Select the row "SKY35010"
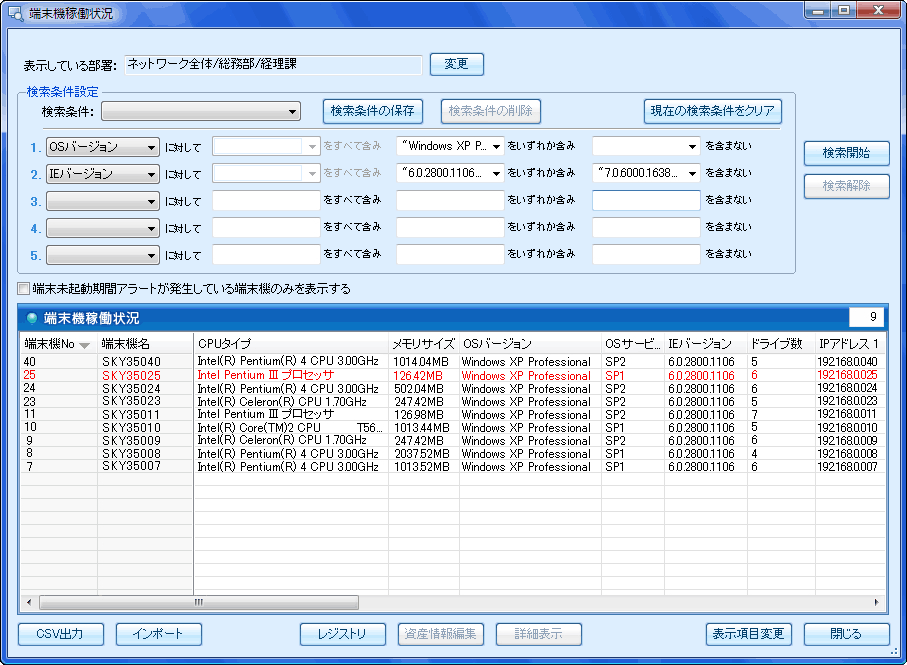907x665 pixels. pyautogui.click(x=452, y=427)
